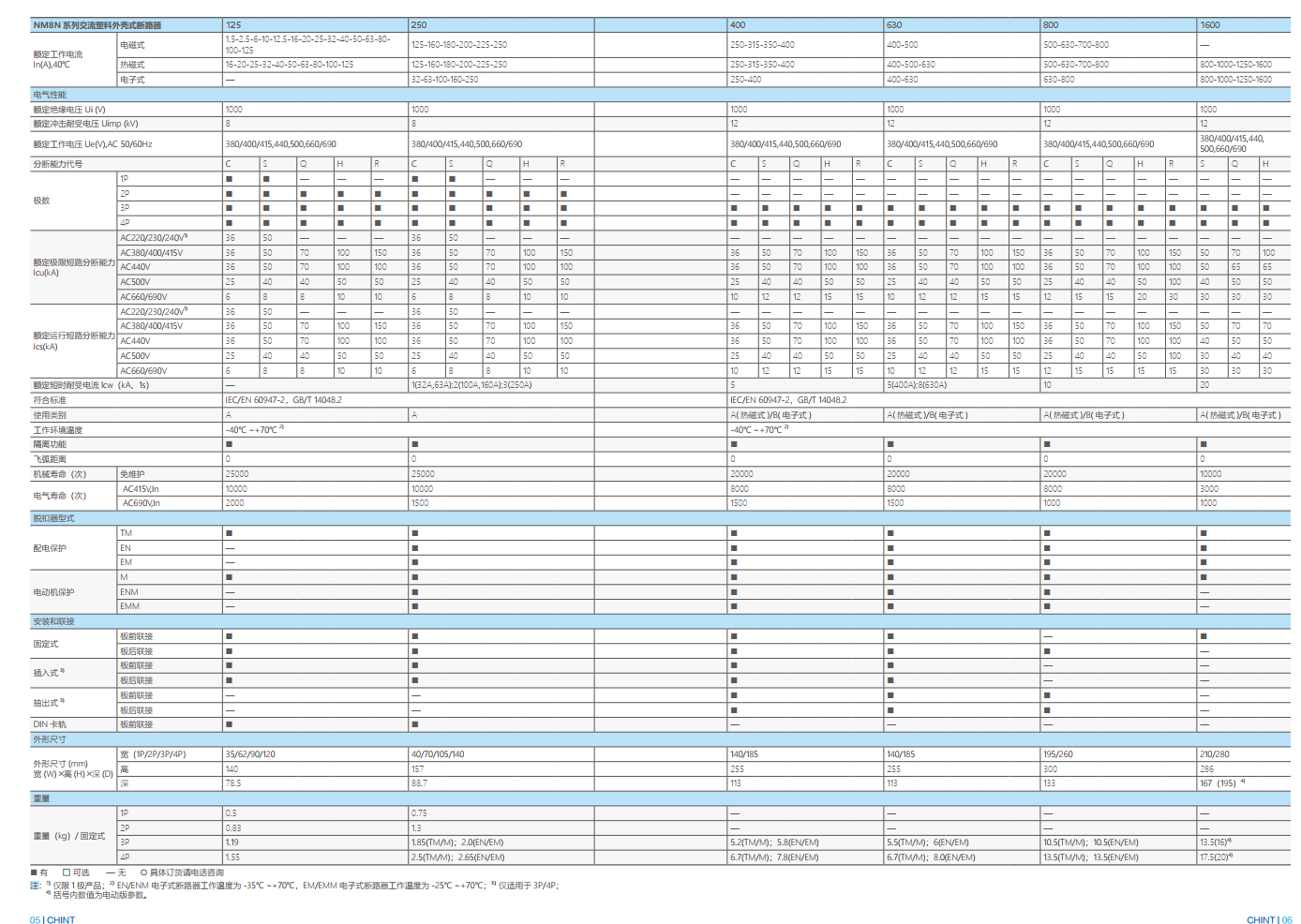Click the 630 frame size column header
The height and width of the screenshot is (924, 1301).
click(x=895, y=25)
